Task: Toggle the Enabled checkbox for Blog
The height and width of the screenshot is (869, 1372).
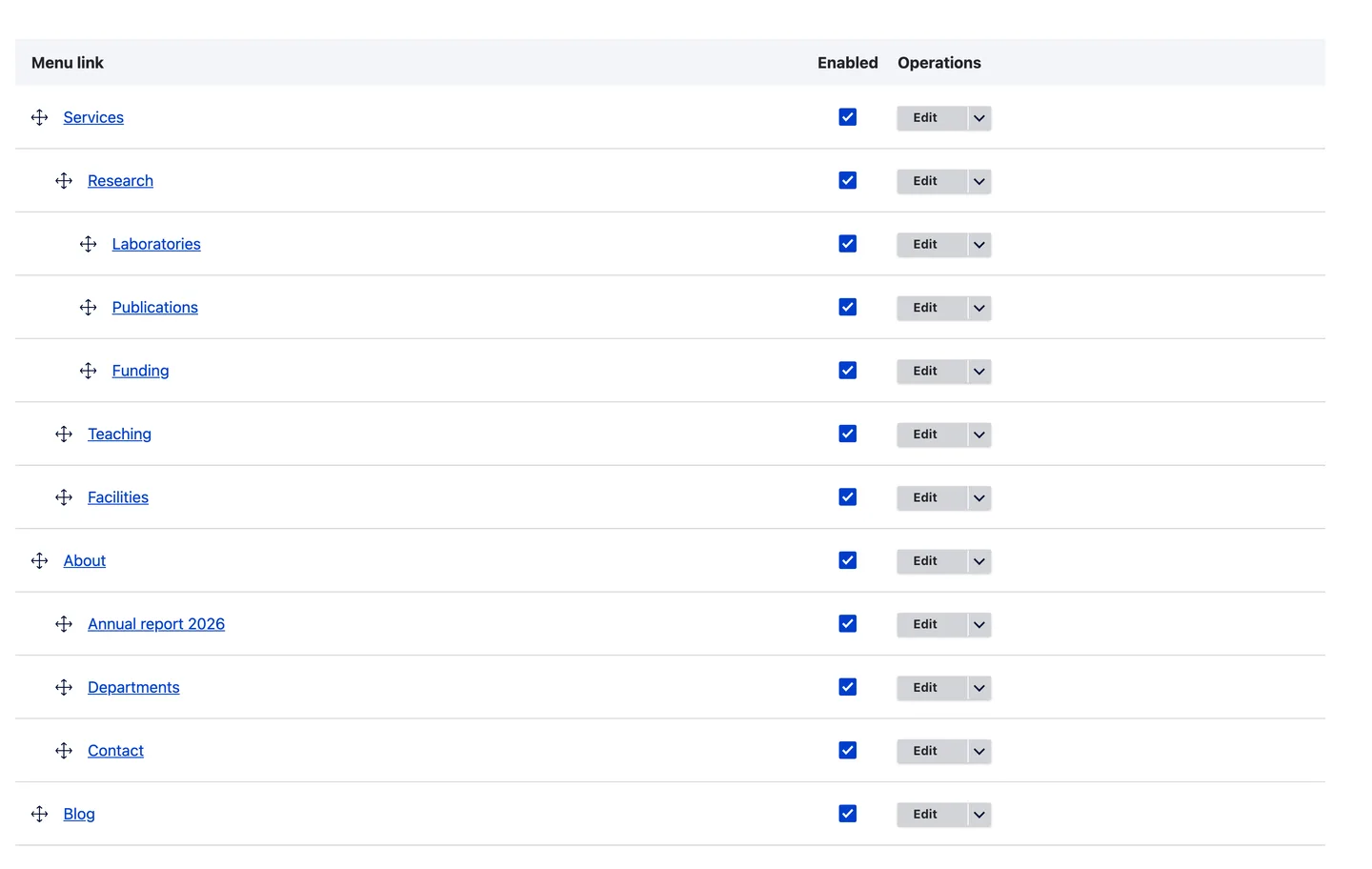Action: [848, 814]
